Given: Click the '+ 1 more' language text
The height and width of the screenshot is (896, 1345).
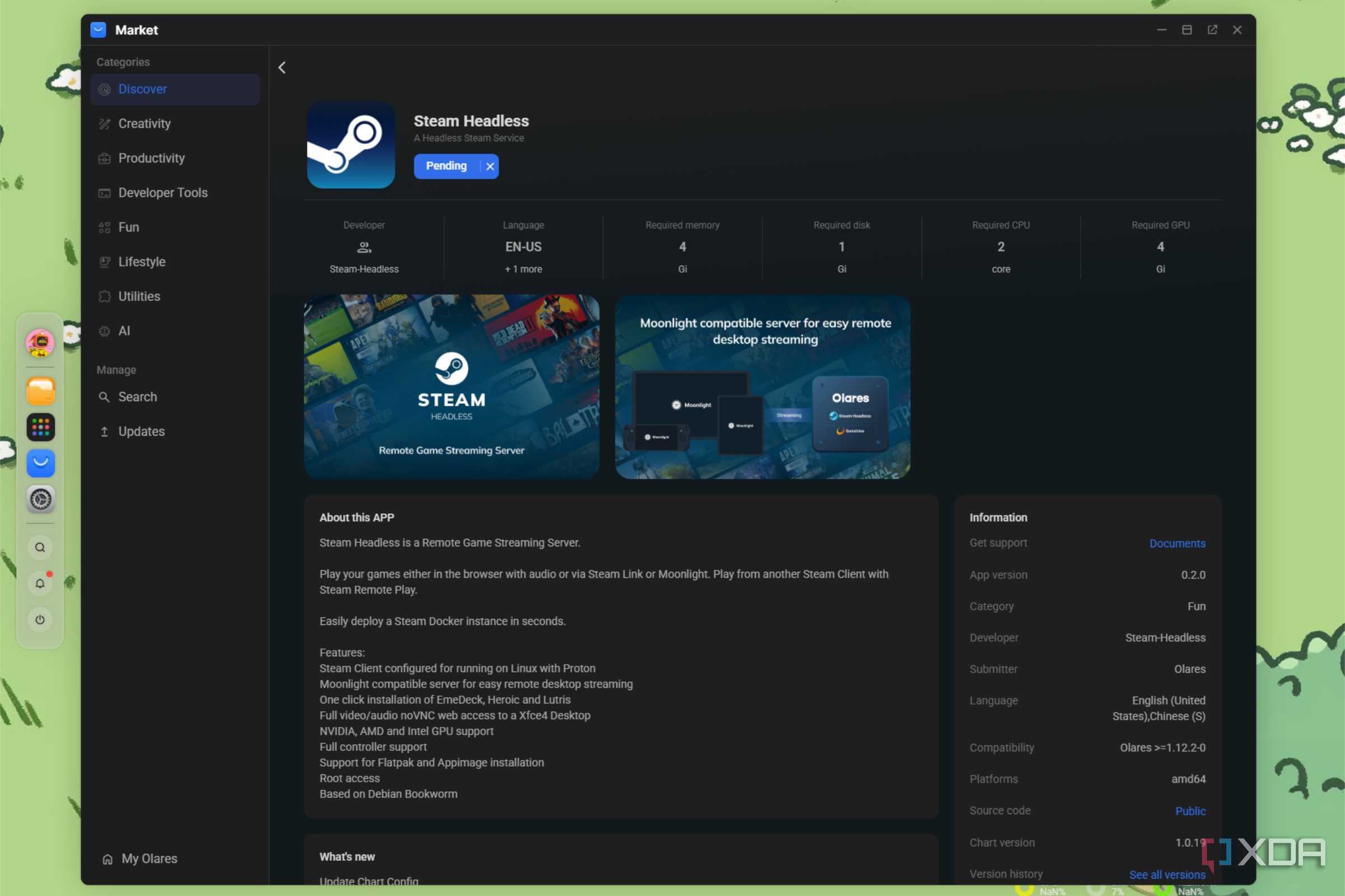Looking at the screenshot, I should [523, 269].
